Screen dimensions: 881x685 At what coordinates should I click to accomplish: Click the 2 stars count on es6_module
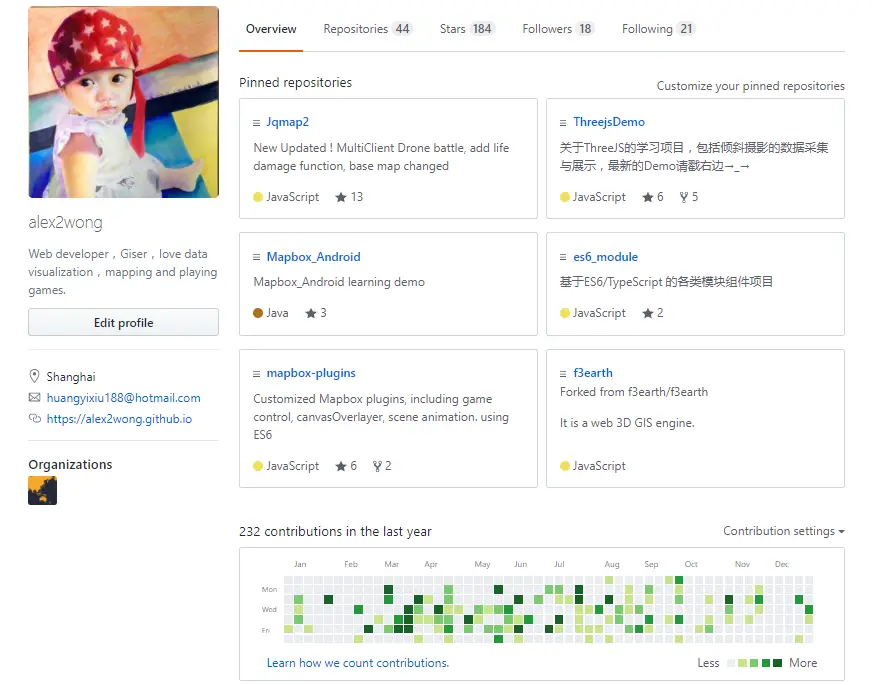(660, 313)
